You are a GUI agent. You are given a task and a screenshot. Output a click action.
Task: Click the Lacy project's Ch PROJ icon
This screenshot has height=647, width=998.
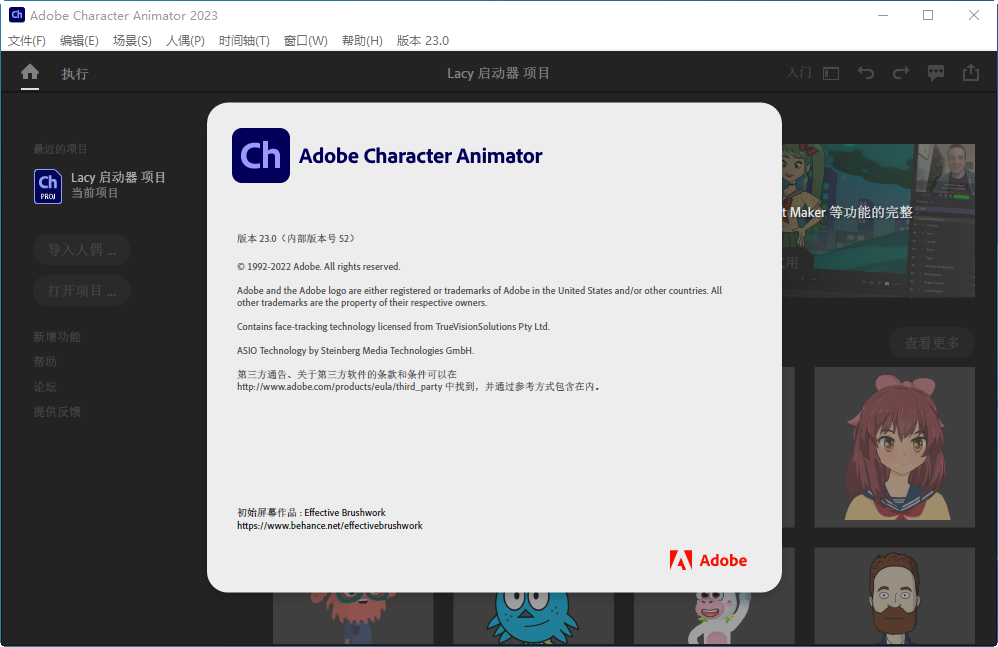coord(47,186)
